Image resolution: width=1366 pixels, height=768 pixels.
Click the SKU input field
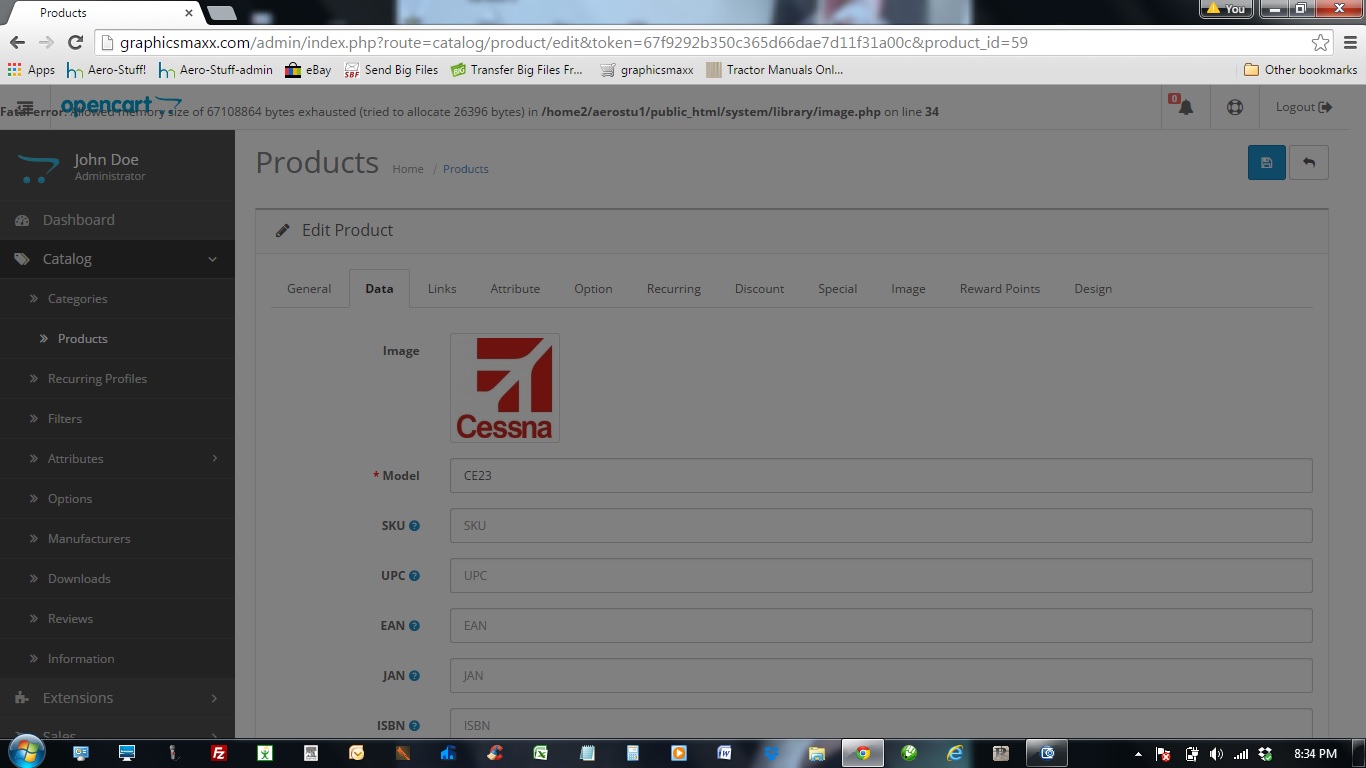pyautogui.click(x=881, y=526)
